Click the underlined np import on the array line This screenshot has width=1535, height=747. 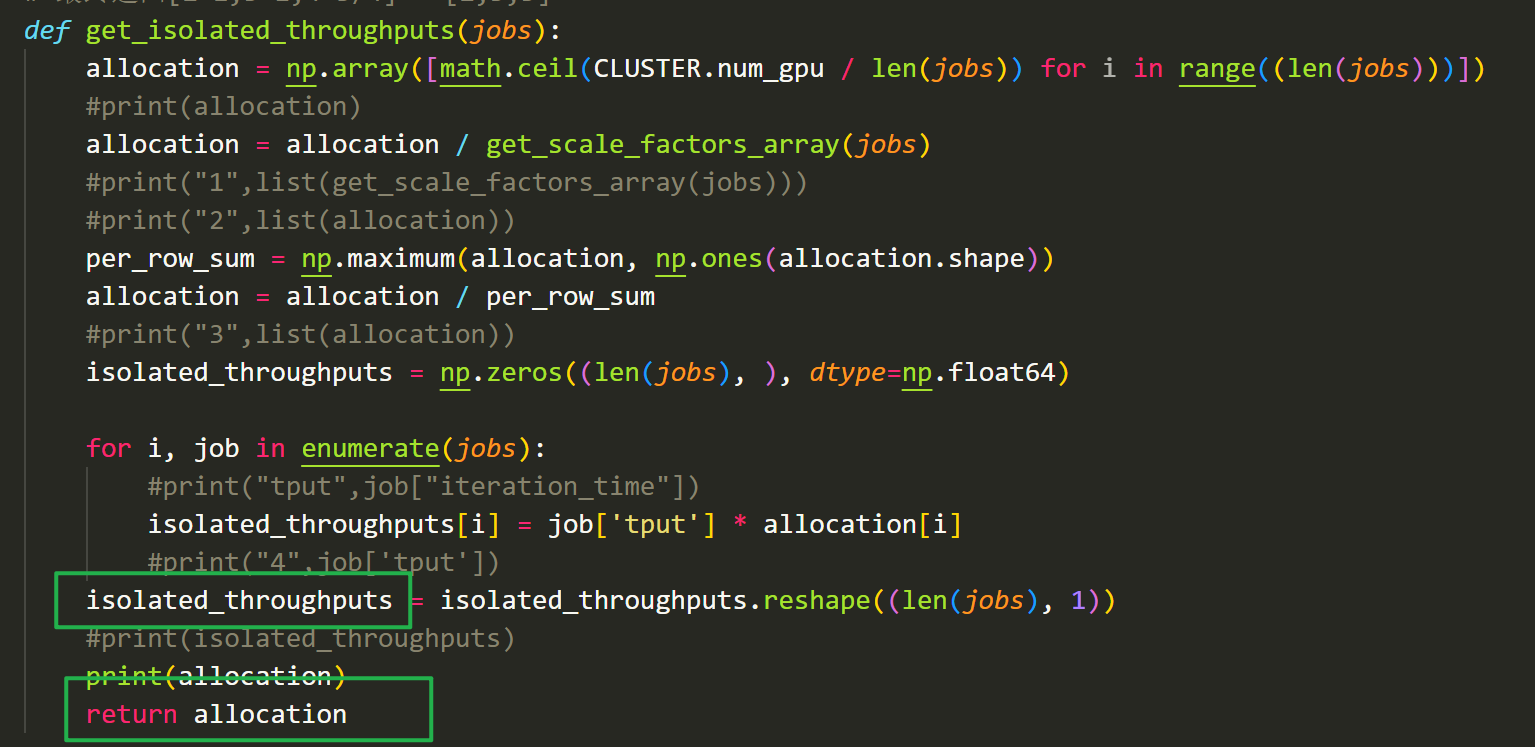(316, 67)
